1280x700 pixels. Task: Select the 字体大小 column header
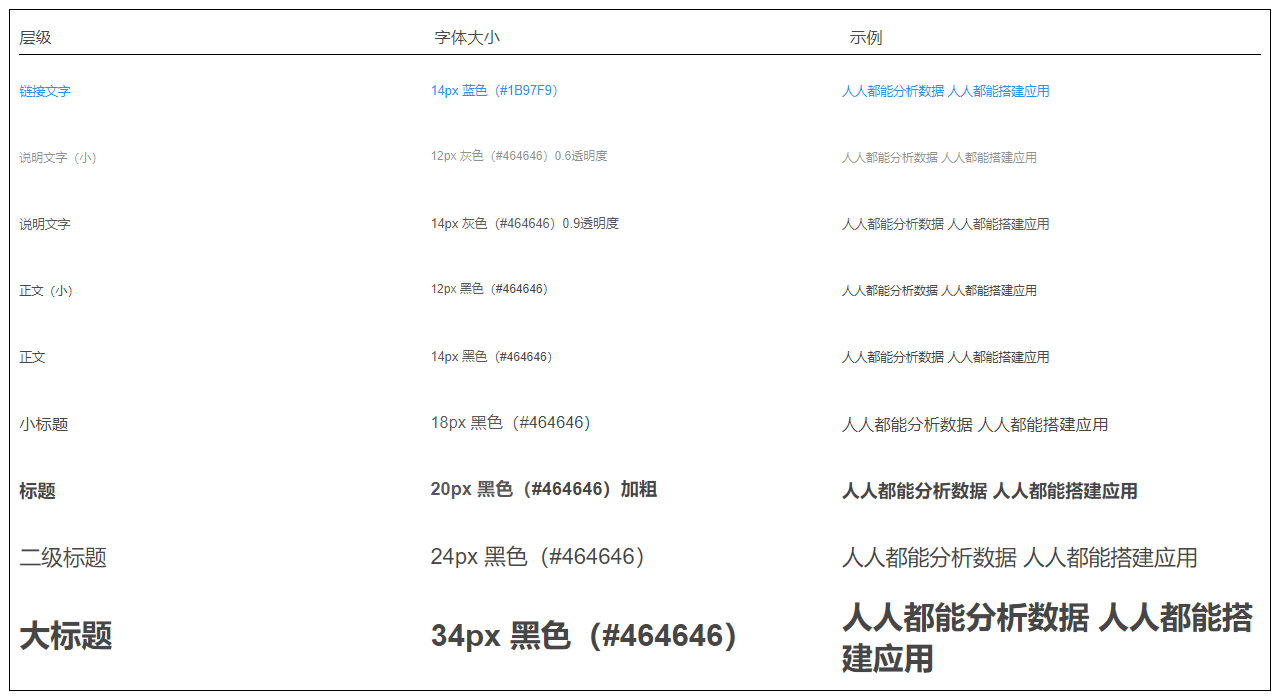tap(466, 38)
